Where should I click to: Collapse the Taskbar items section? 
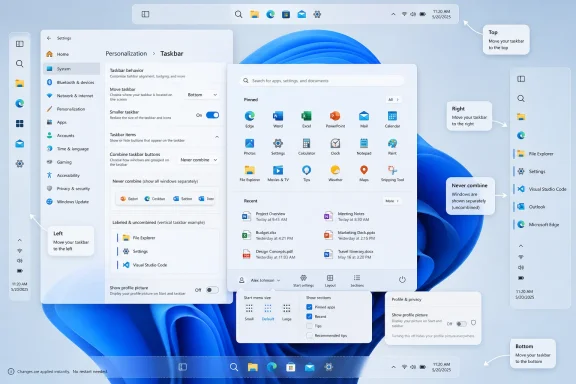coord(217,137)
